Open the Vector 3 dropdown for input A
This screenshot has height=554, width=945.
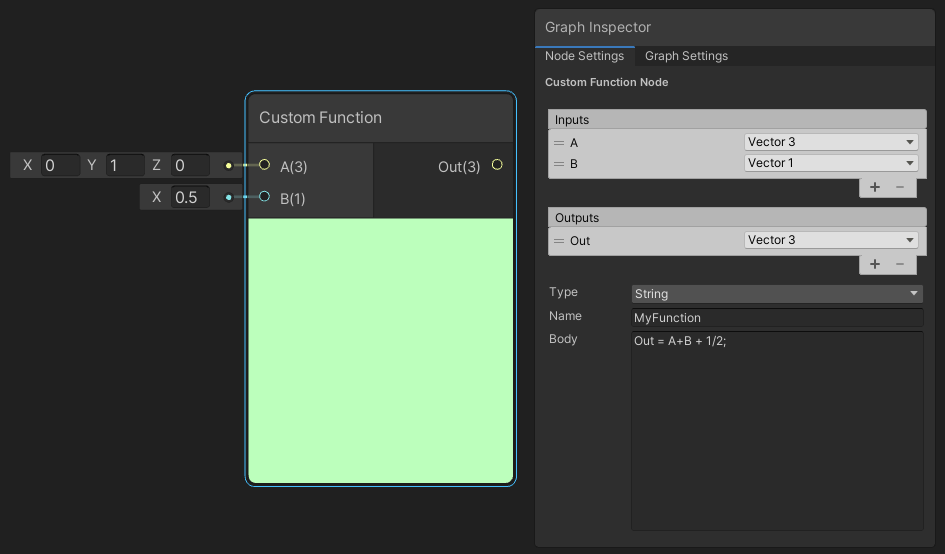830,142
